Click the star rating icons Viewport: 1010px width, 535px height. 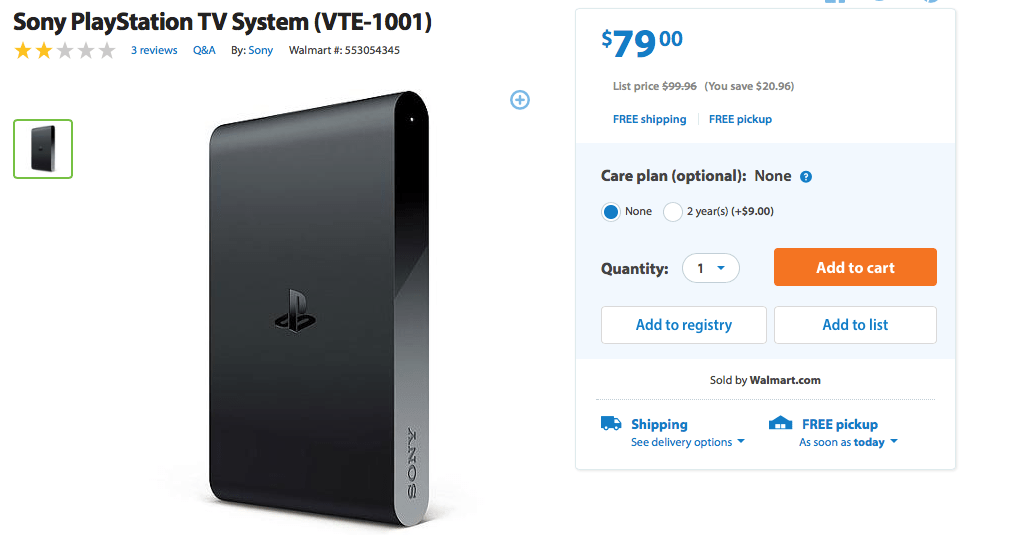pos(64,50)
